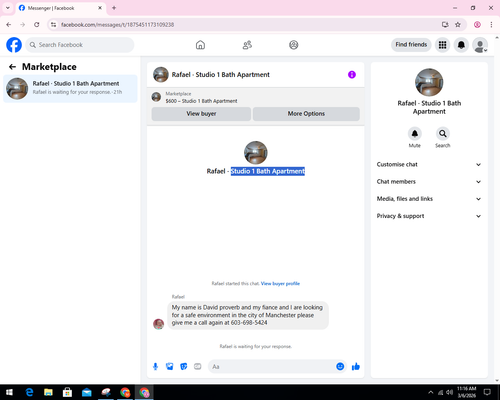Viewport: 500px width, 400px height.
Task: Click the Marketplace $600 listing banner
Action: coord(256,97)
